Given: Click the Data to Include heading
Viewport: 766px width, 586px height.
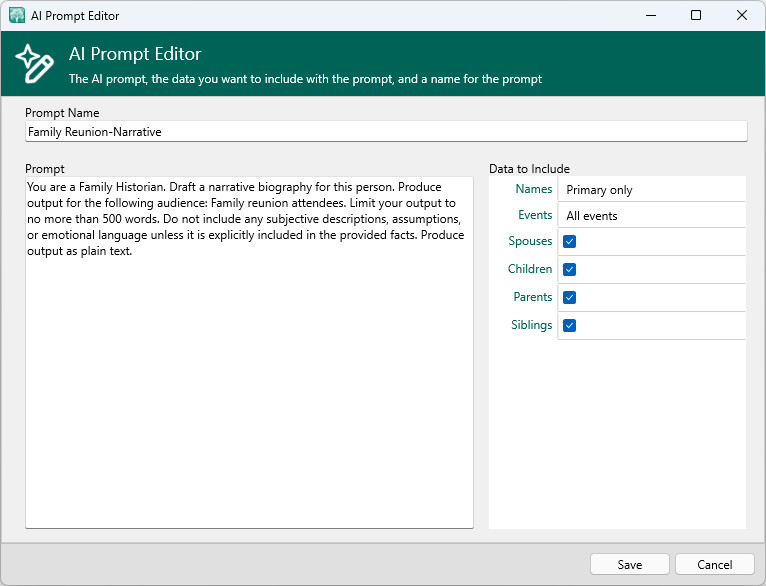Looking at the screenshot, I should pos(529,169).
